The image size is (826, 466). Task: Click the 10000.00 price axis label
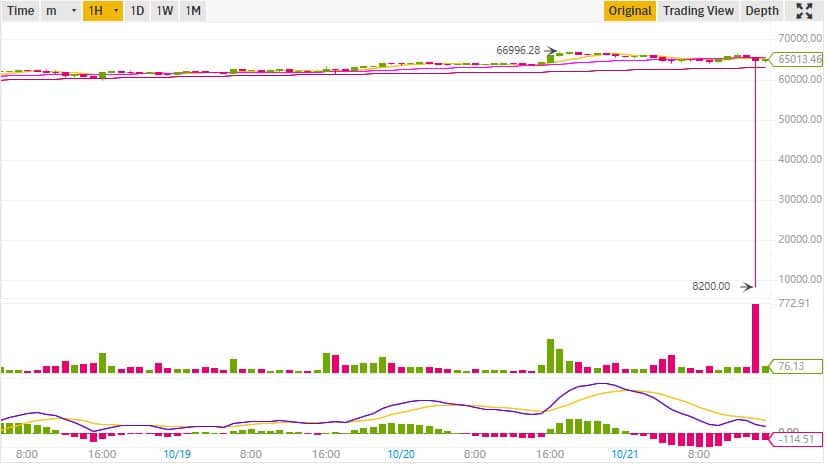800,280
